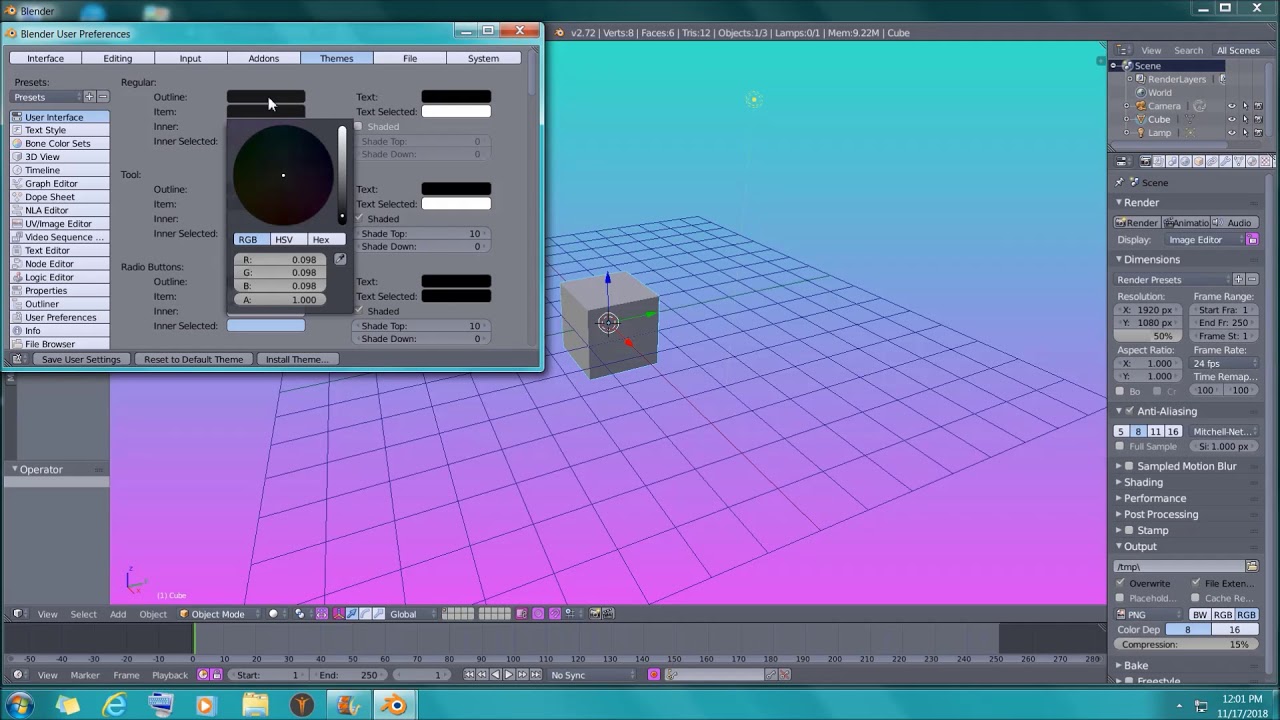Open the Constraints properties chain icon
Image resolution: width=1280 pixels, height=720 pixels.
point(1212,161)
